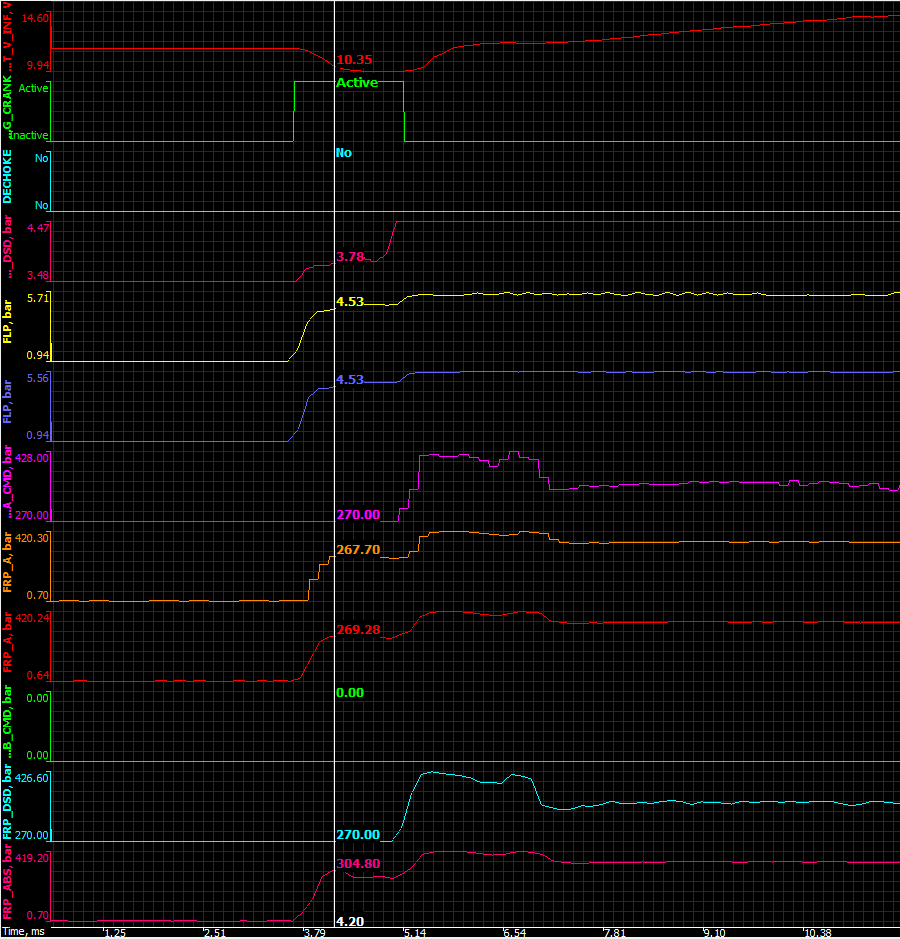Click the 5.14 tick on time axis

414,932
